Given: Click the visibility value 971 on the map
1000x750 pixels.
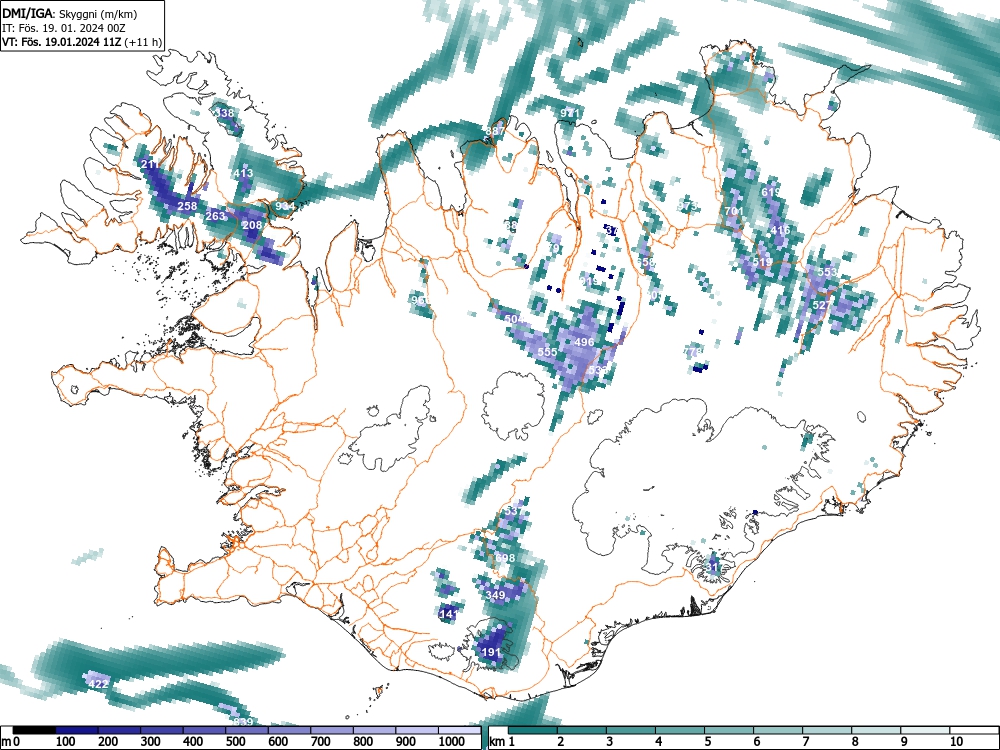Looking at the screenshot, I should pos(570,114).
